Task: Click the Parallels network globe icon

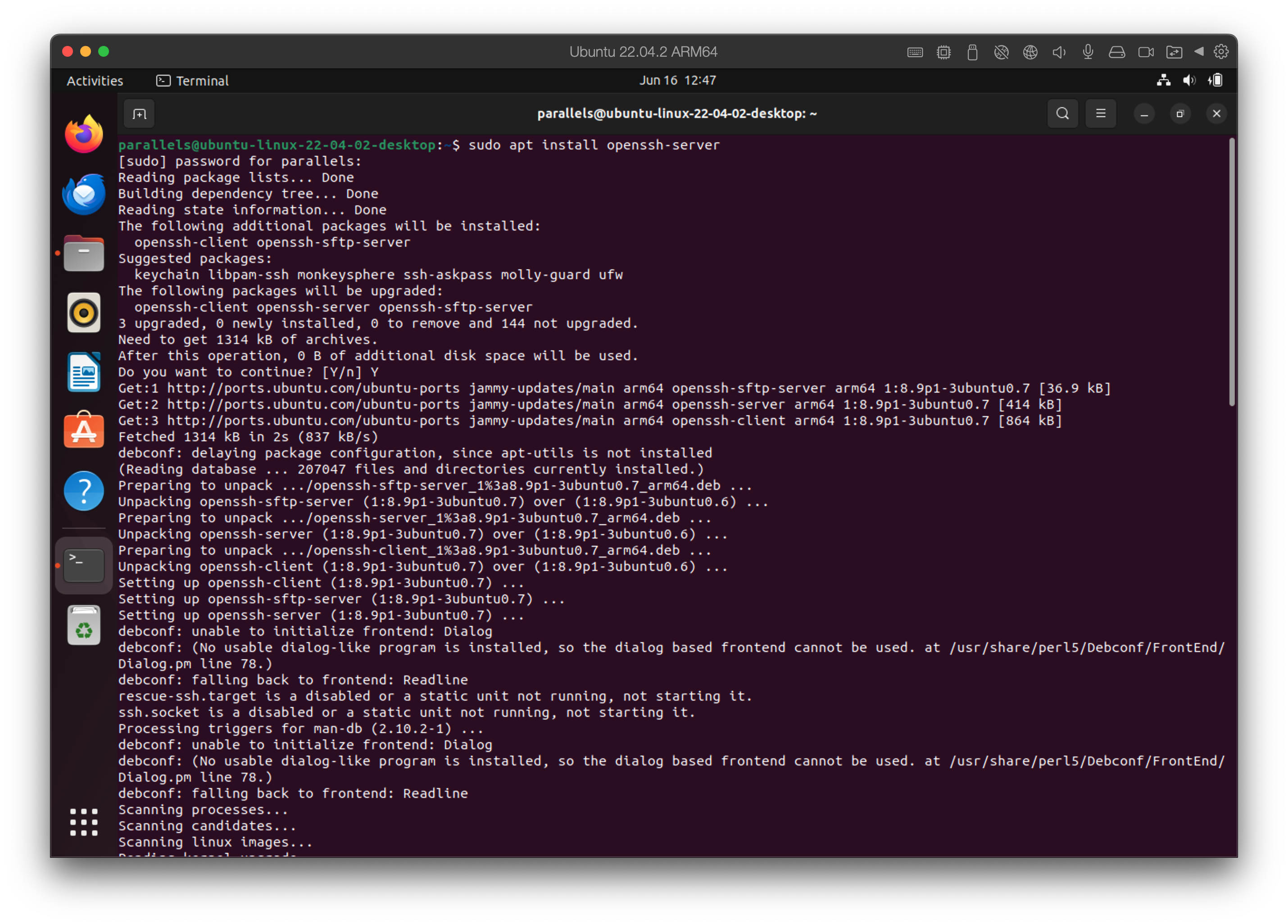Action: (1030, 52)
